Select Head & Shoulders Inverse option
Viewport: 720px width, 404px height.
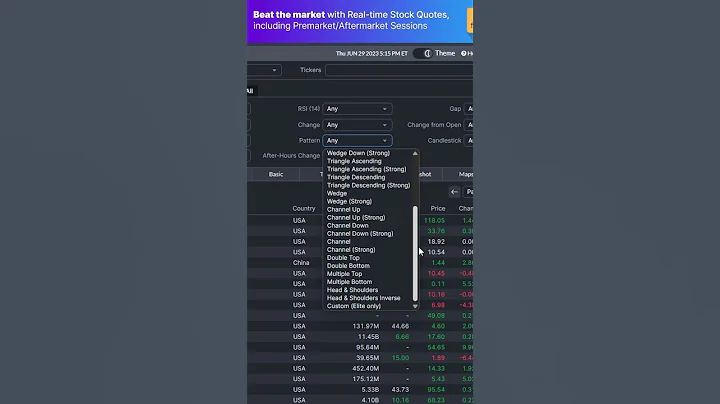(x=363, y=297)
